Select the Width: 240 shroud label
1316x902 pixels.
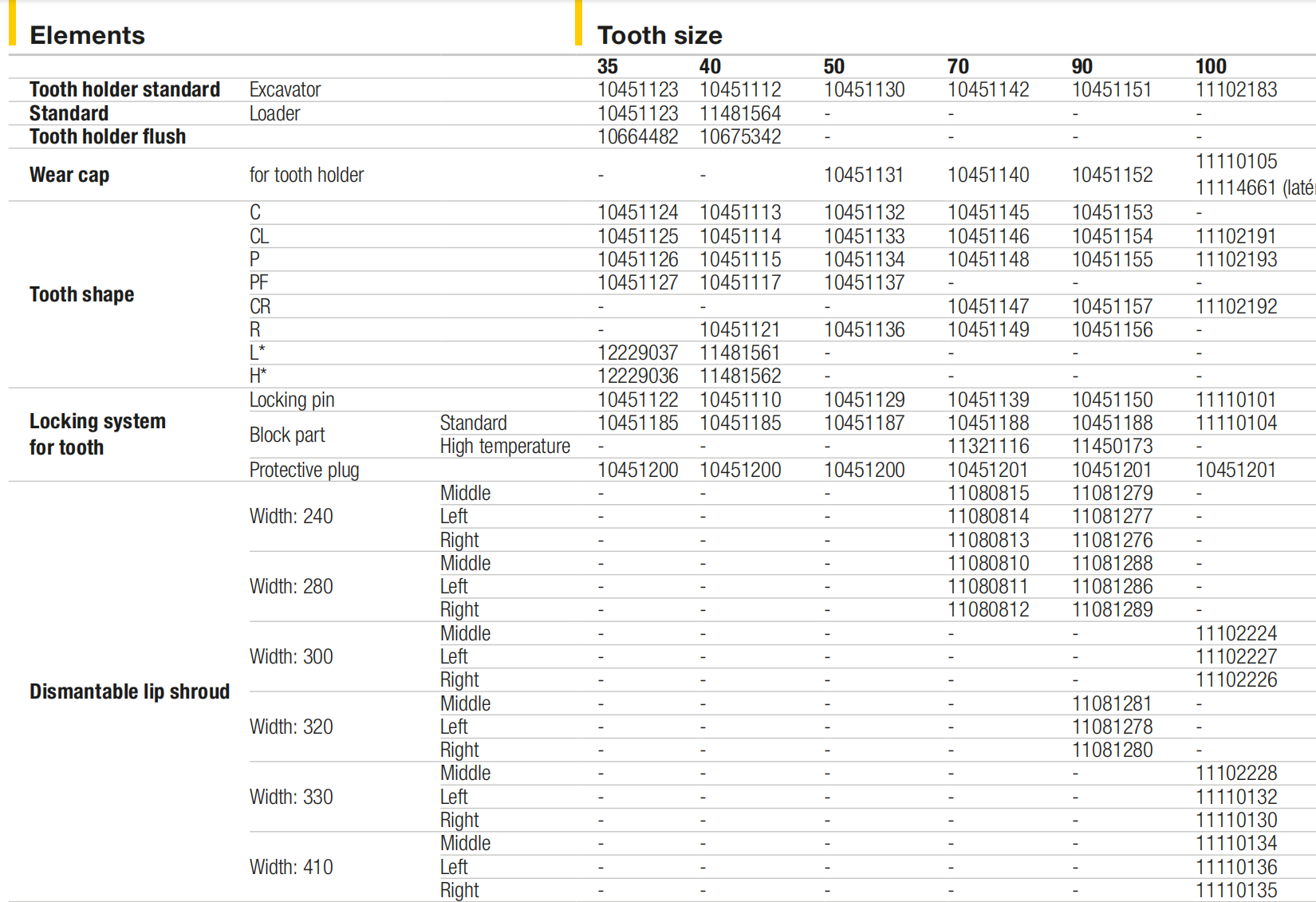291,516
